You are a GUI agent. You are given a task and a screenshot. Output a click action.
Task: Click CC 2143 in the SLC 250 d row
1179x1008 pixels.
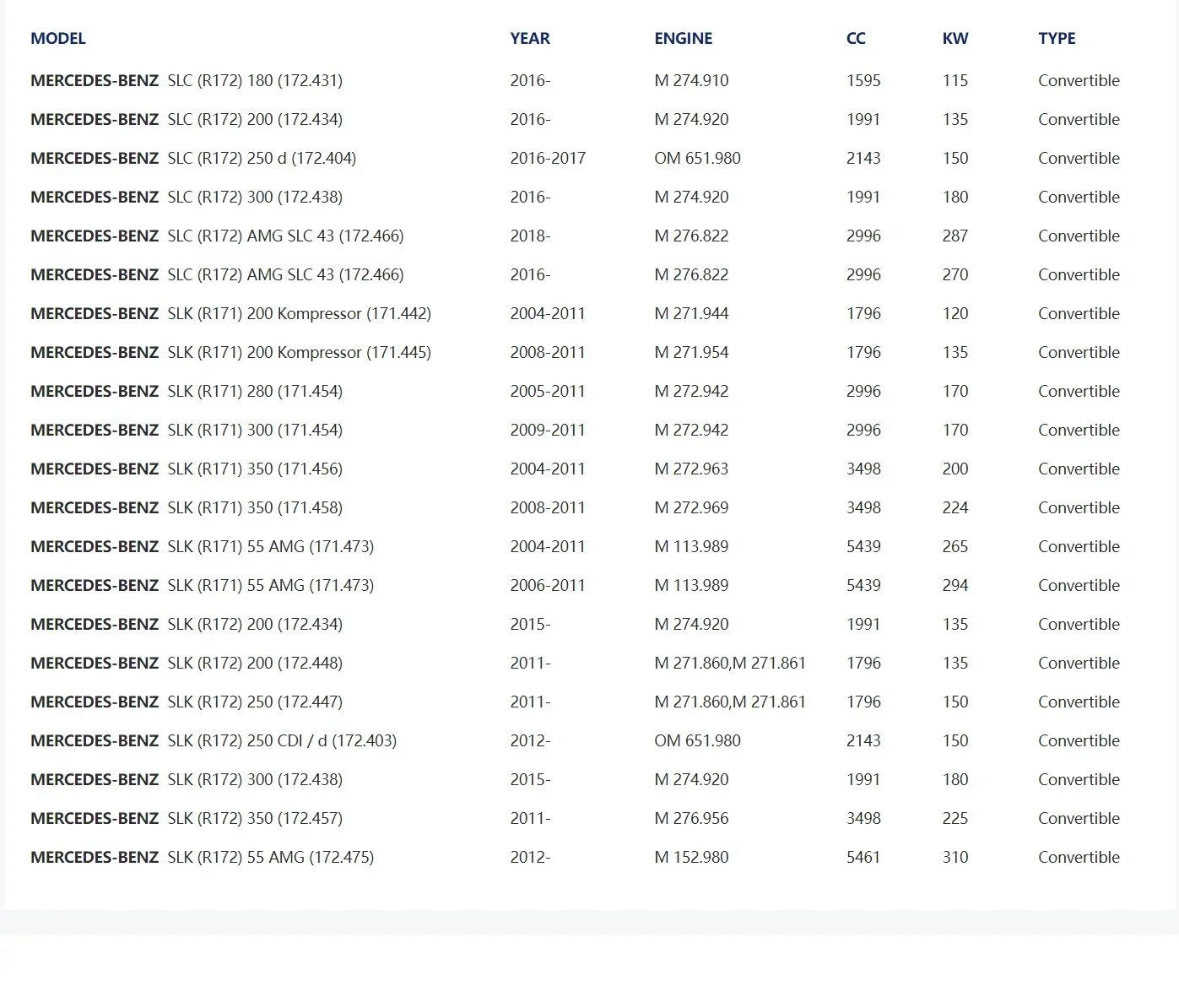click(863, 159)
